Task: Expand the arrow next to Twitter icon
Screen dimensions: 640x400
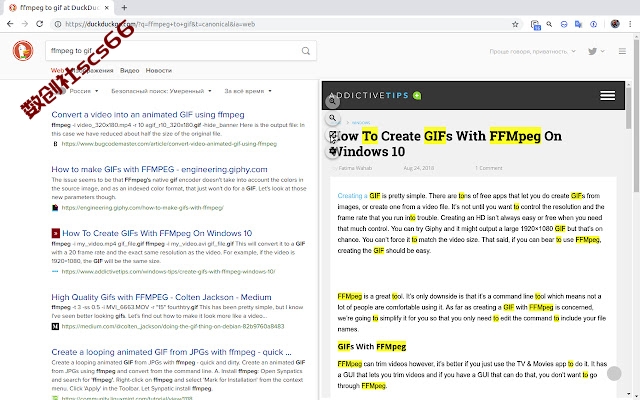Action: pyautogui.click(x=602, y=51)
